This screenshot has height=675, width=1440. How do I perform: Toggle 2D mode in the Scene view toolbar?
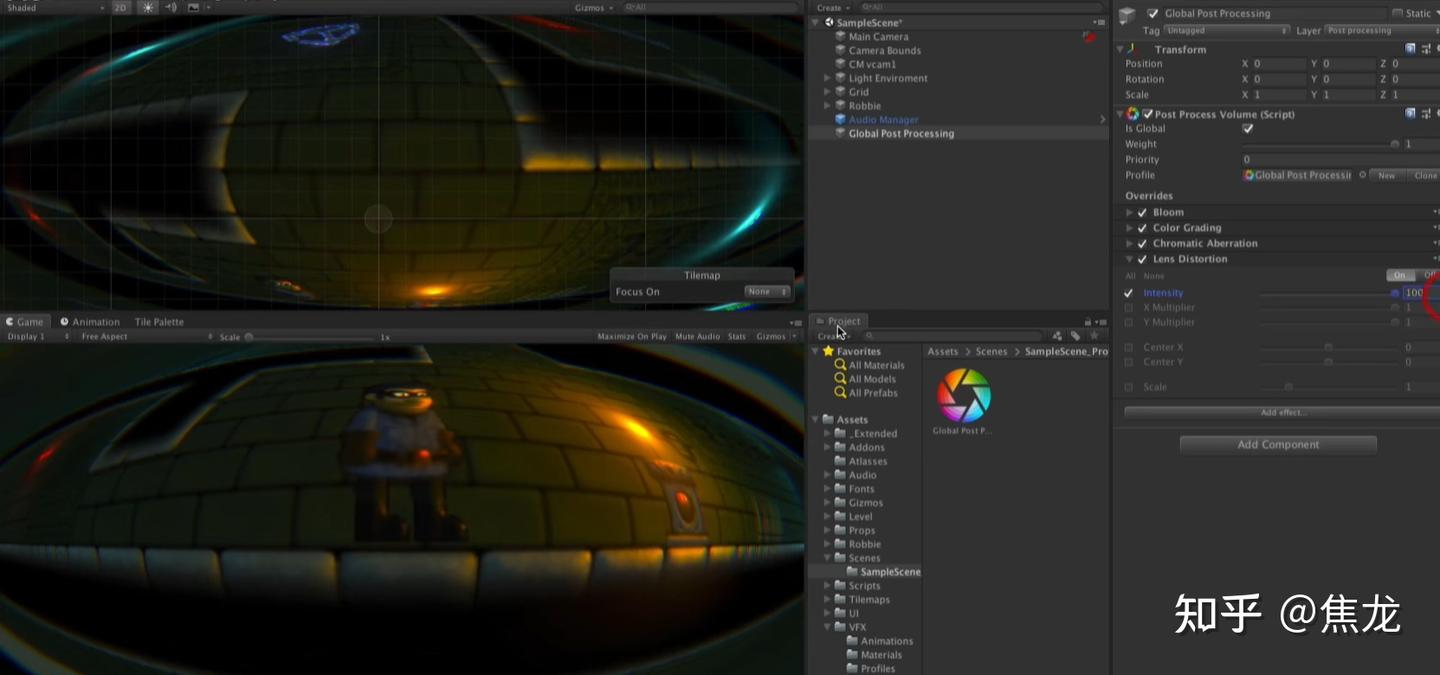121,7
